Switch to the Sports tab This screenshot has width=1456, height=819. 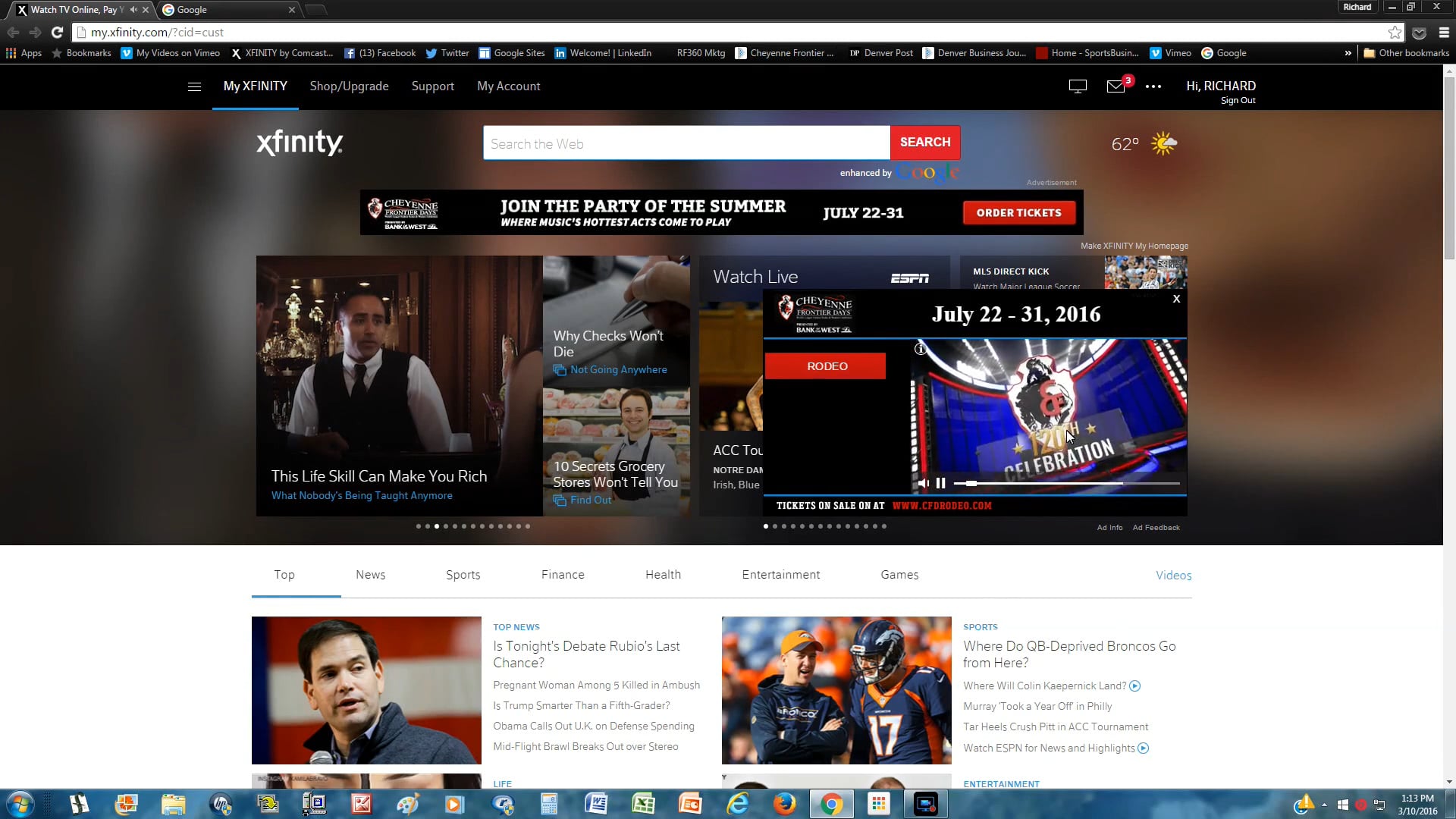[463, 575]
